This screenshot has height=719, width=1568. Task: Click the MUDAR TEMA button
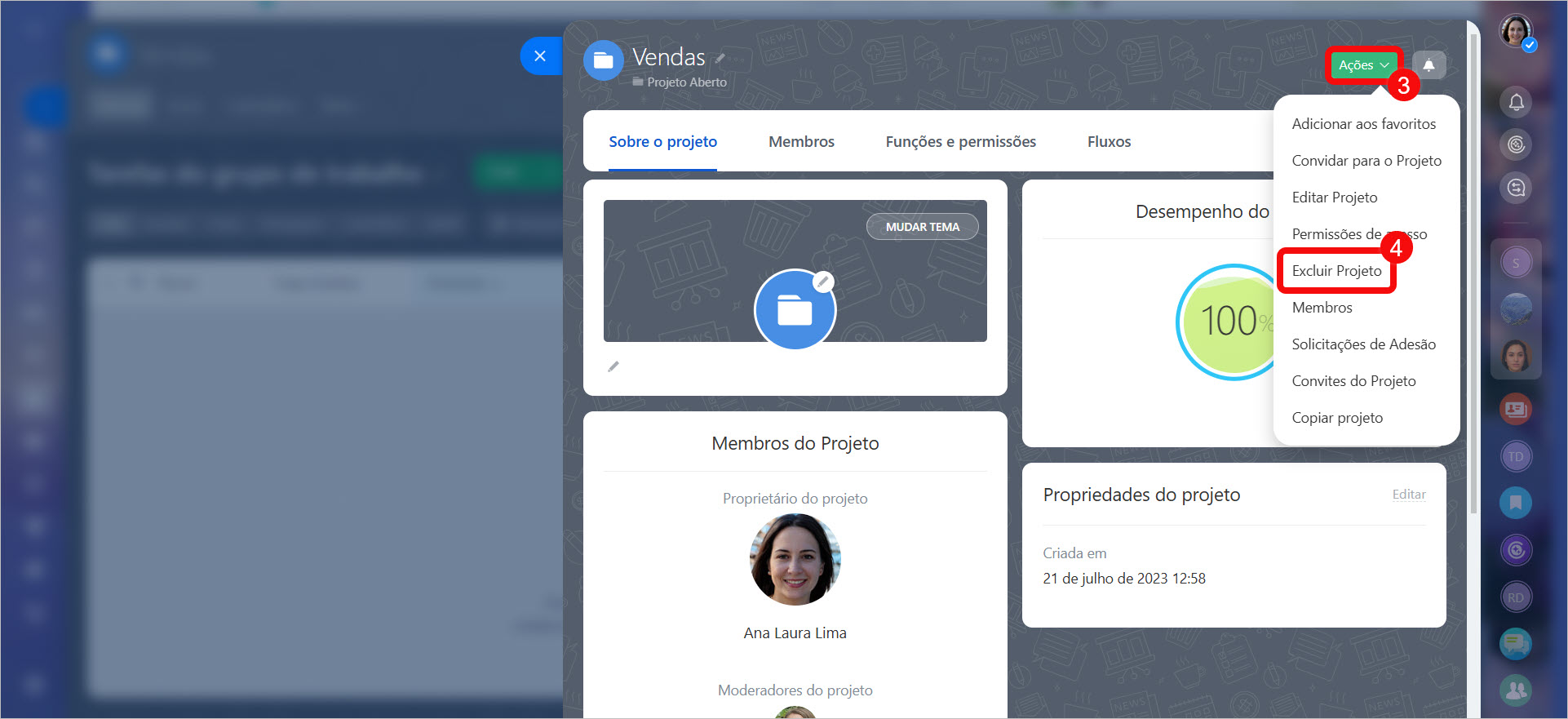pos(922,227)
